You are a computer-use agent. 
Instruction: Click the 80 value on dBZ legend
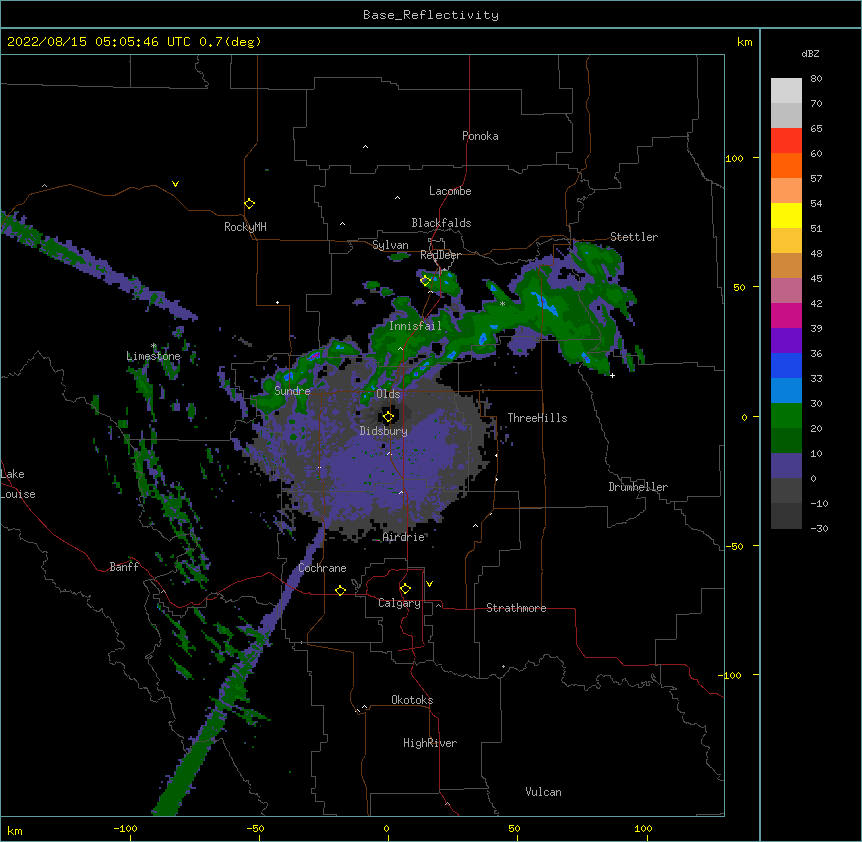click(816, 79)
